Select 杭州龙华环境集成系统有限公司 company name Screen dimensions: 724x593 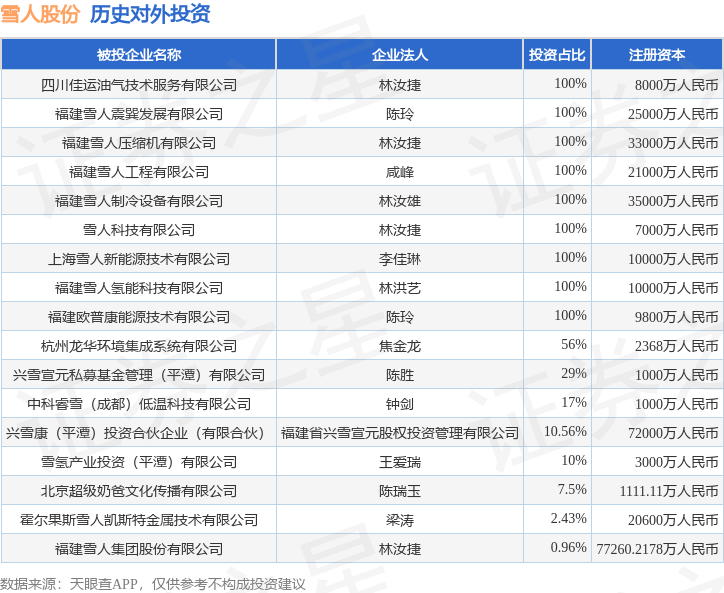click(x=139, y=346)
